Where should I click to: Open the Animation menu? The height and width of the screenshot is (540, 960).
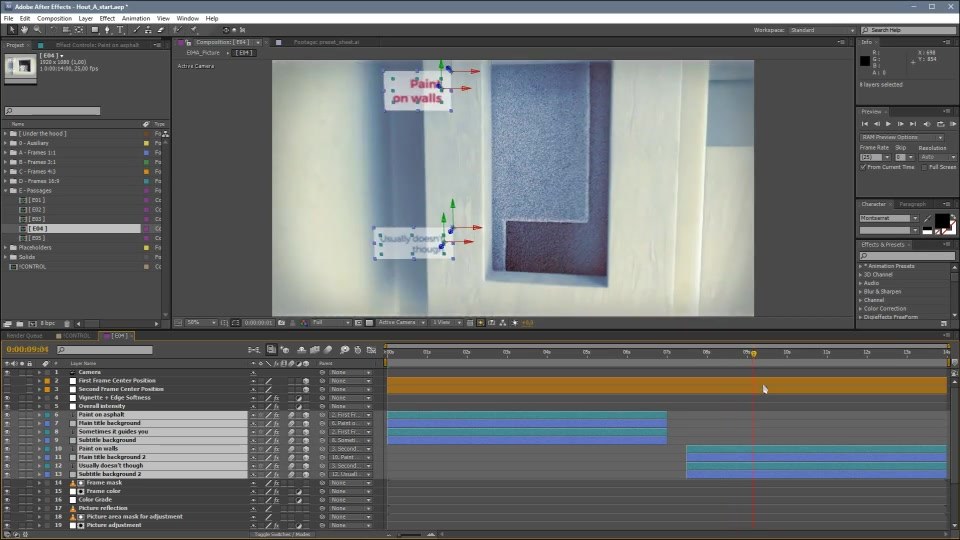(136, 18)
